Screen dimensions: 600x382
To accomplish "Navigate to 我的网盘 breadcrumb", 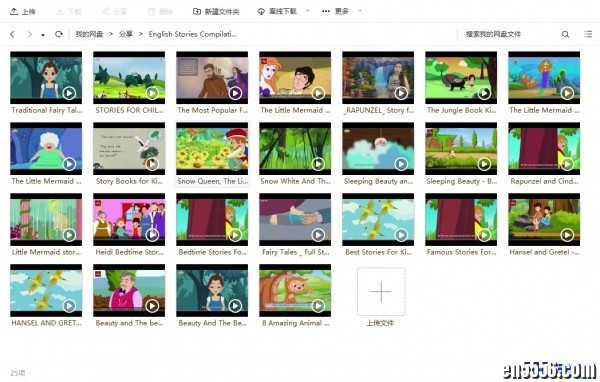I will (x=89, y=34).
